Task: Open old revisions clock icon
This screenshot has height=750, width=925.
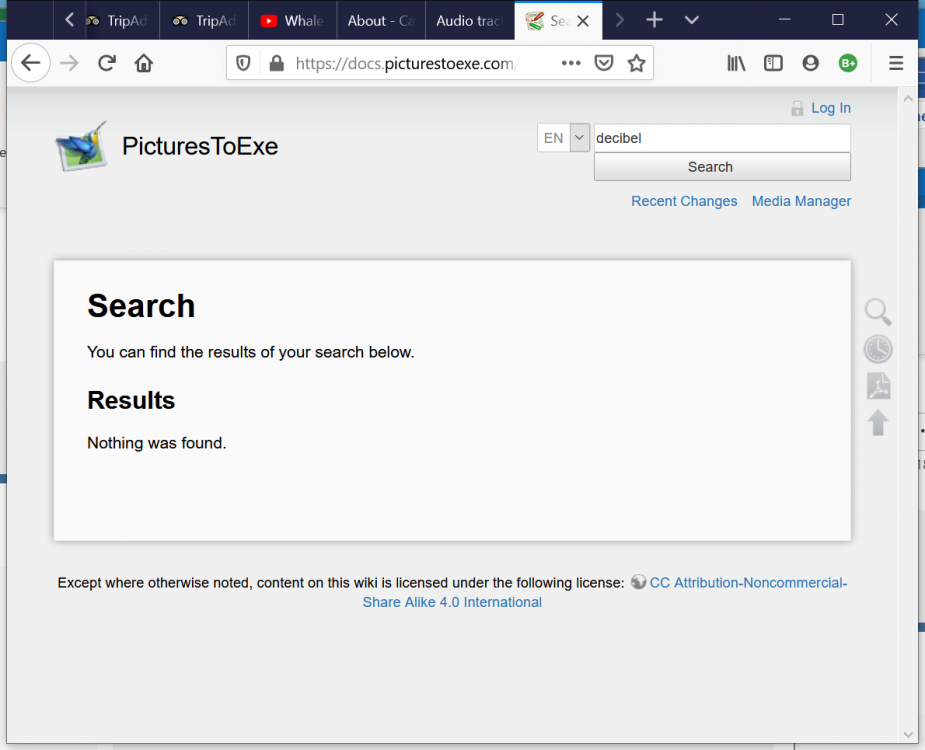Action: pos(877,349)
